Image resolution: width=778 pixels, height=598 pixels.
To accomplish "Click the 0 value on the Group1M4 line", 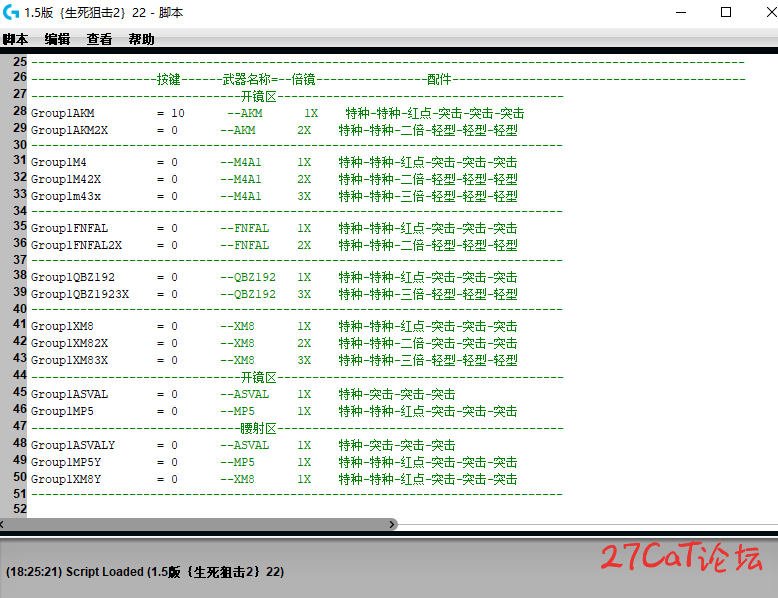I will (174, 162).
